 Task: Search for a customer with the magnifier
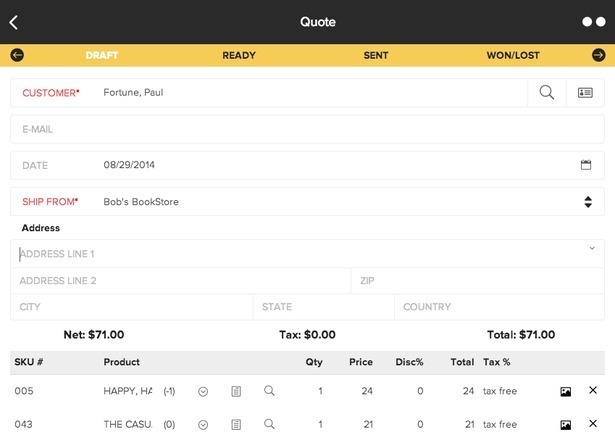point(546,93)
